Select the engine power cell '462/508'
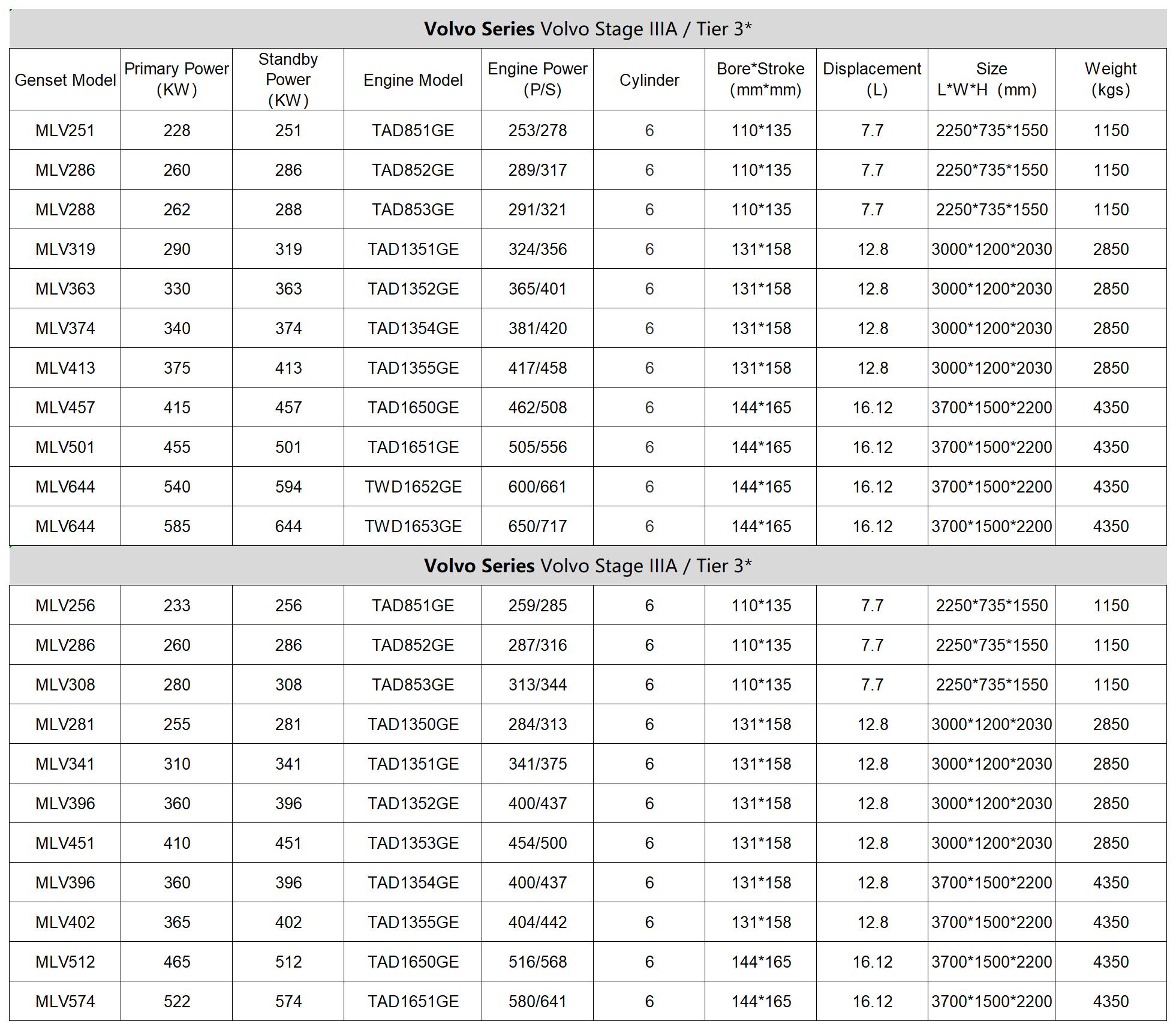The image size is (1176, 1030). pyautogui.click(x=537, y=407)
